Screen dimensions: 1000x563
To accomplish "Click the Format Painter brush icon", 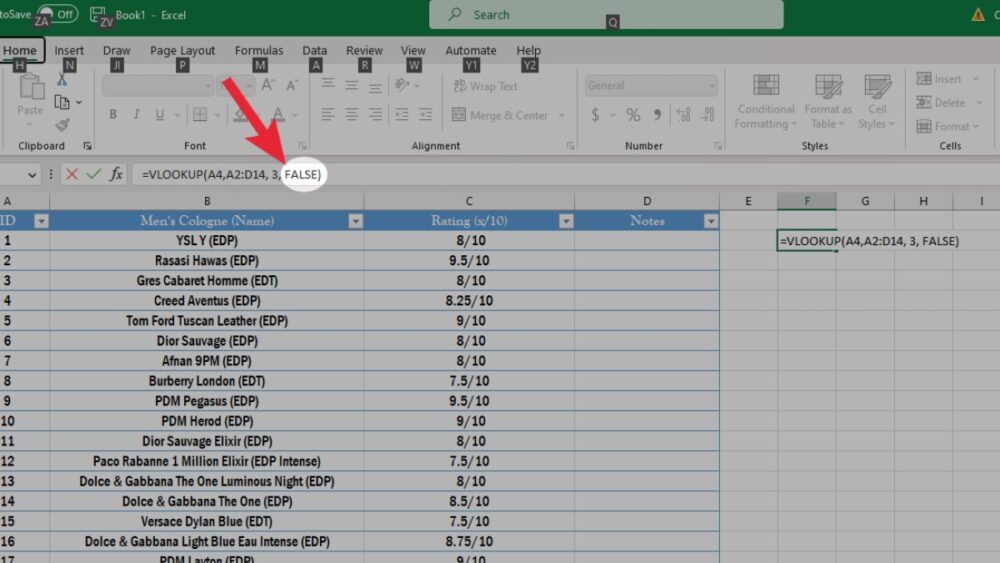I will click(62, 125).
